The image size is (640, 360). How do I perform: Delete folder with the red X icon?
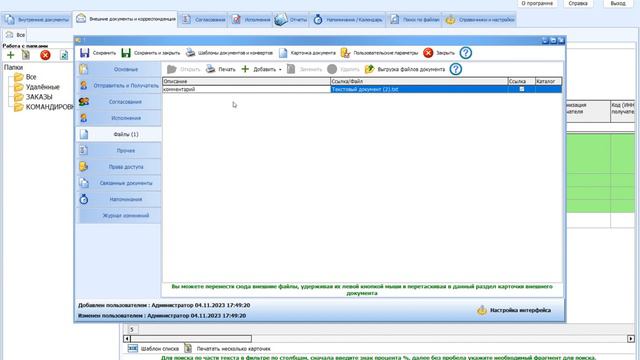pyautogui.click(x=45, y=55)
